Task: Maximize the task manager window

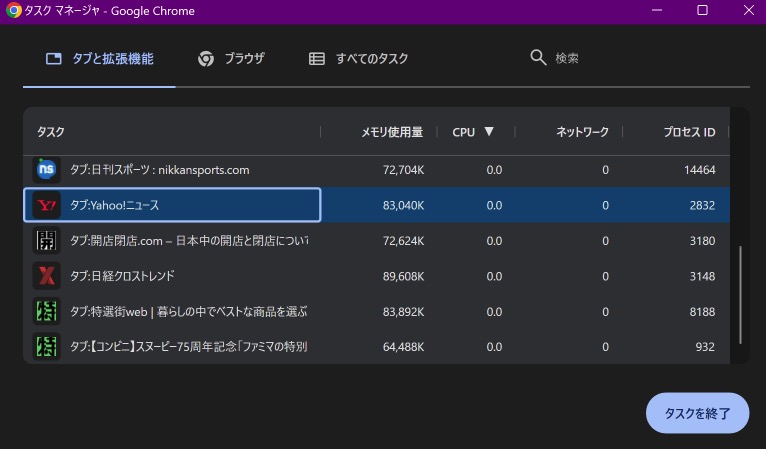Action: (x=702, y=11)
